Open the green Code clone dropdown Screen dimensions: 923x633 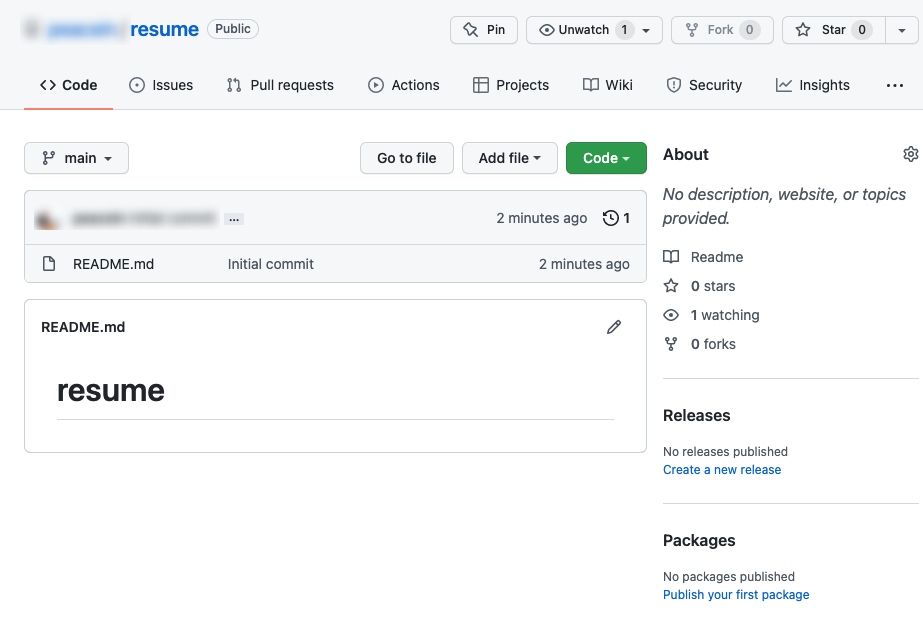point(606,158)
